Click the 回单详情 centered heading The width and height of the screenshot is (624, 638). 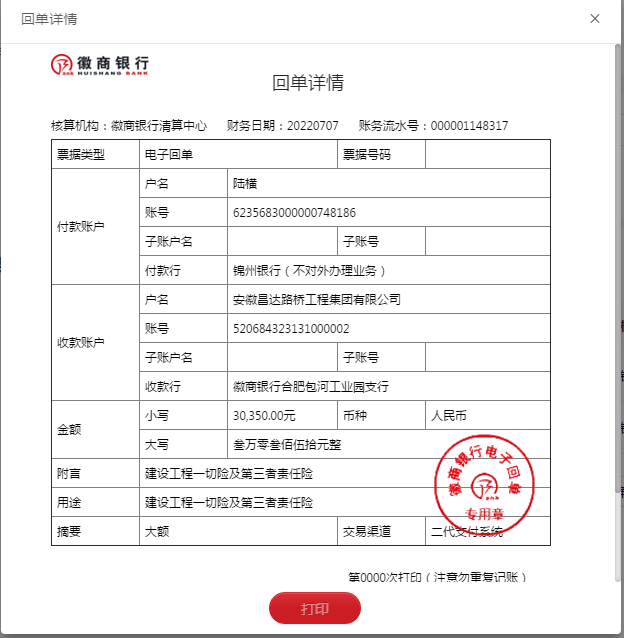(x=308, y=82)
